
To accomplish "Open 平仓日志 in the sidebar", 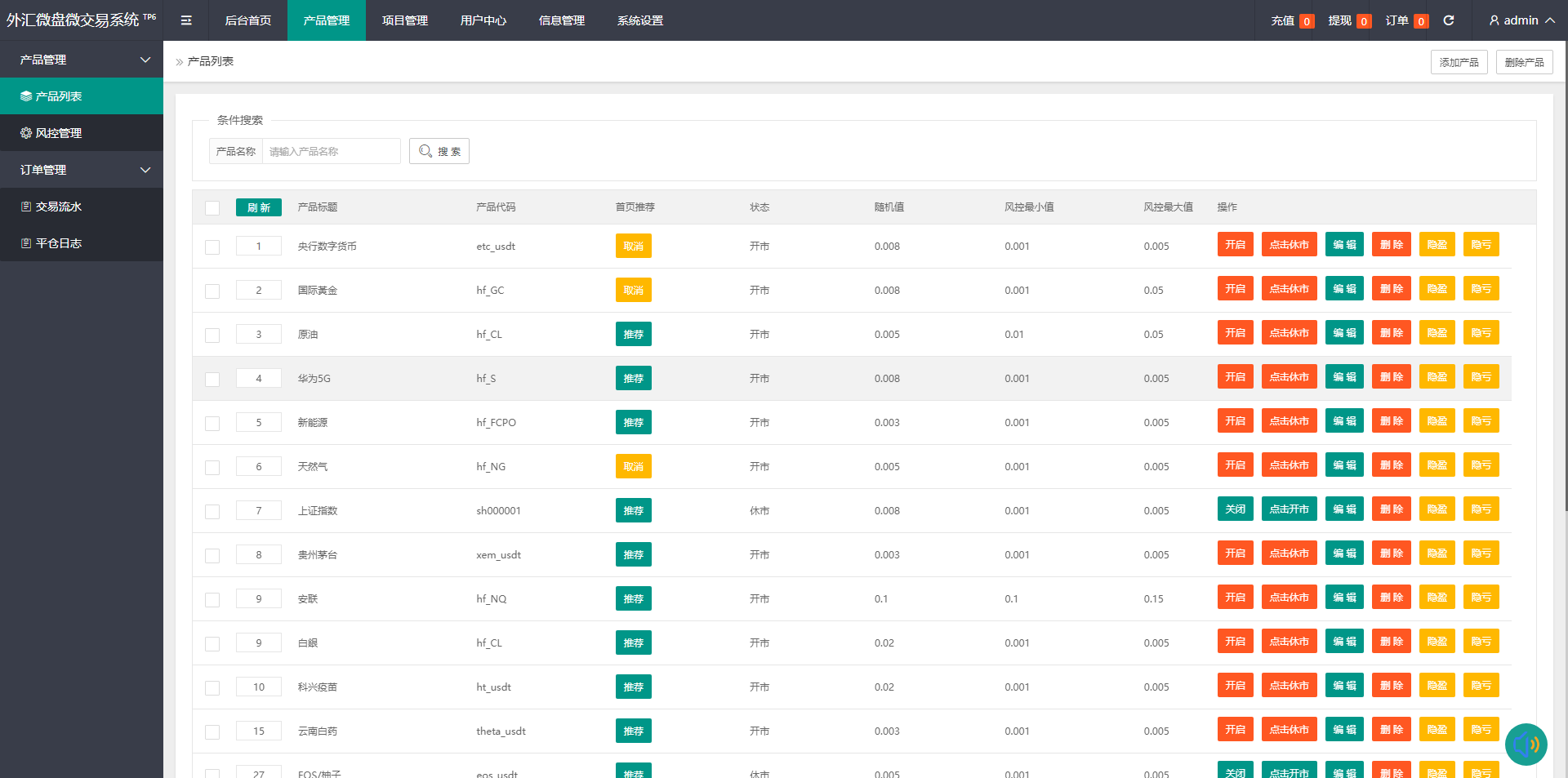I will tap(59, 243).
